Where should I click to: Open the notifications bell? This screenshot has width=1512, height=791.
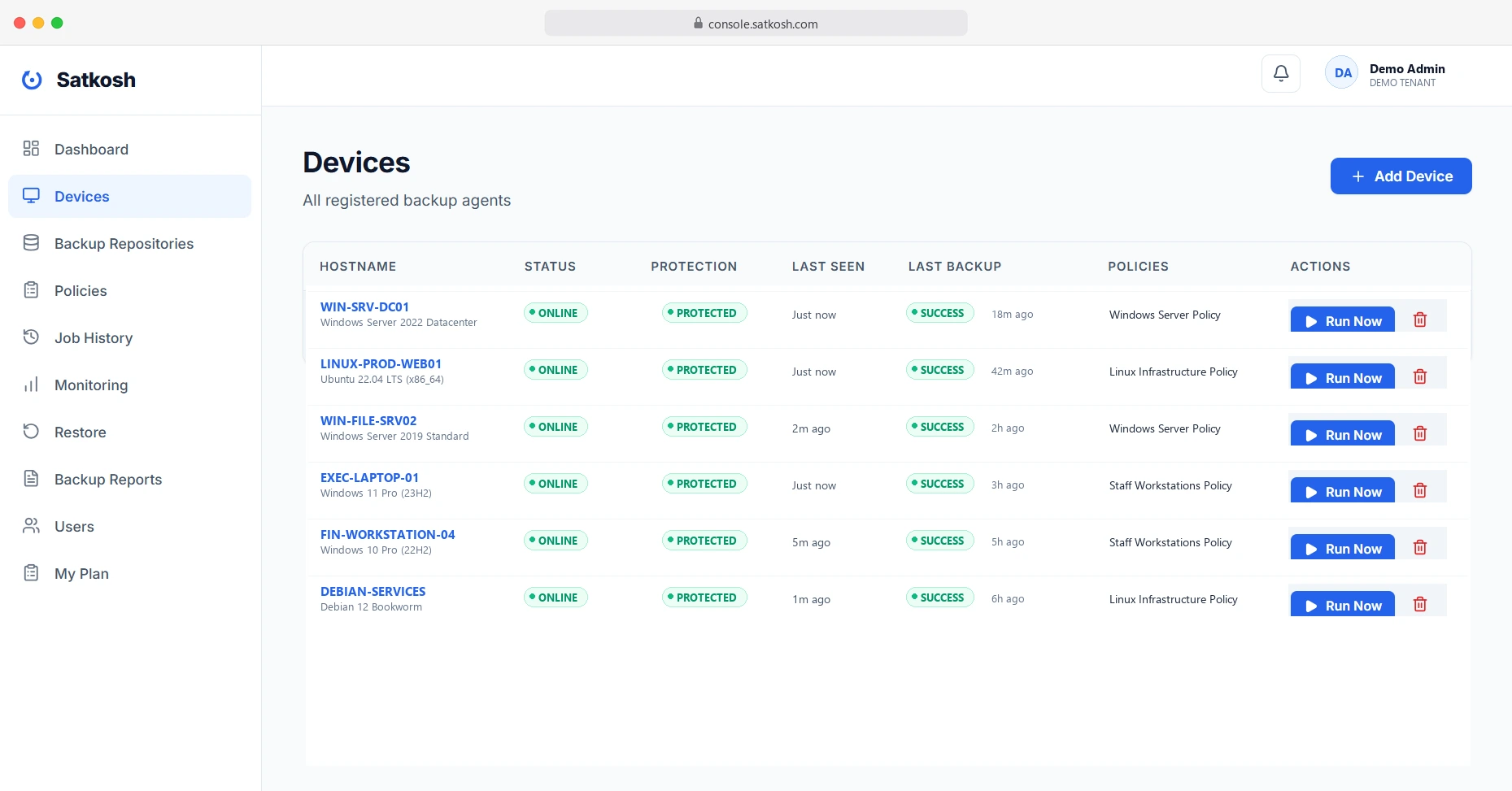pos(1280,73)
